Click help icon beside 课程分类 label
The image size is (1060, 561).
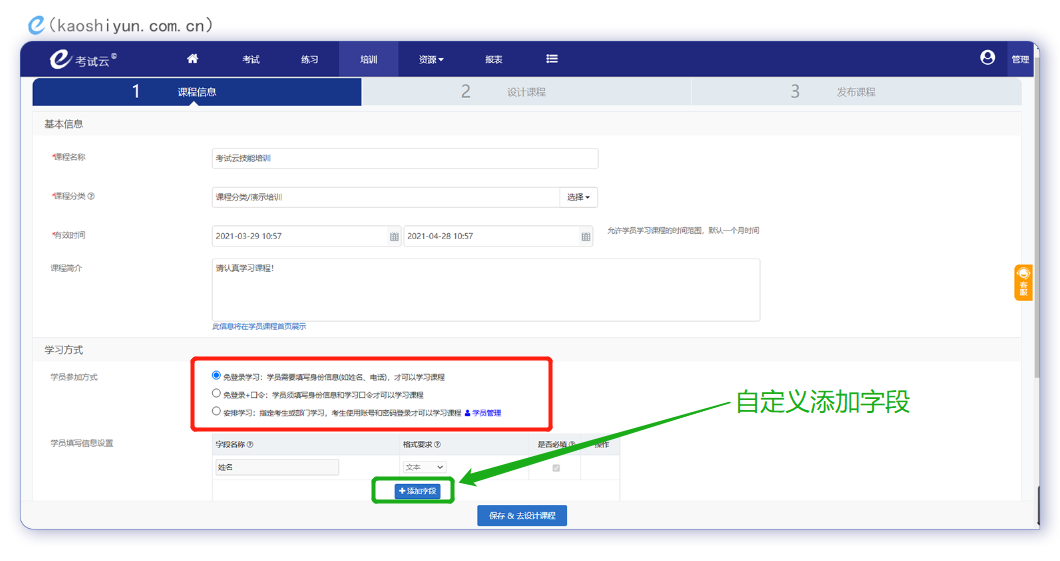pyautogui.click(x=91, y=196)
